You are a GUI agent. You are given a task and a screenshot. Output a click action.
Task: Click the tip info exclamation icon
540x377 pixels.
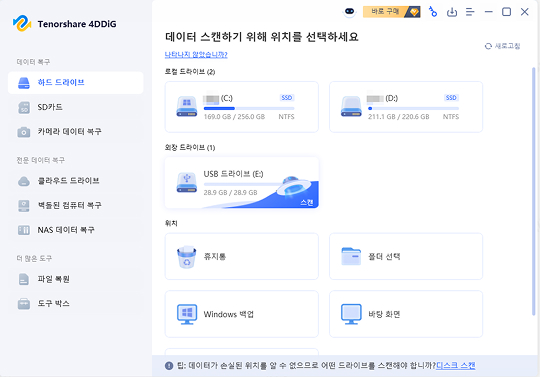click(169, 366)
